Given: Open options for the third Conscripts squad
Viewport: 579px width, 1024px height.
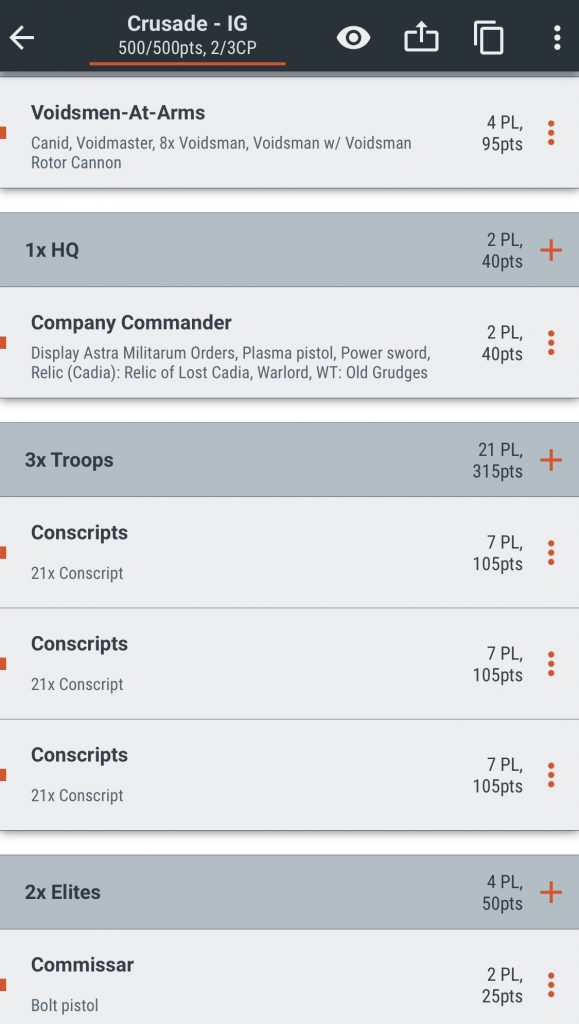Looking at the screenshot, I should (x=552, y=773).
